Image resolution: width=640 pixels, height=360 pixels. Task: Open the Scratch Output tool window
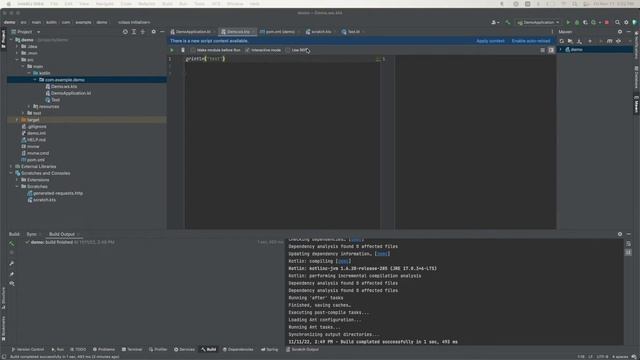tap(302, 350)
